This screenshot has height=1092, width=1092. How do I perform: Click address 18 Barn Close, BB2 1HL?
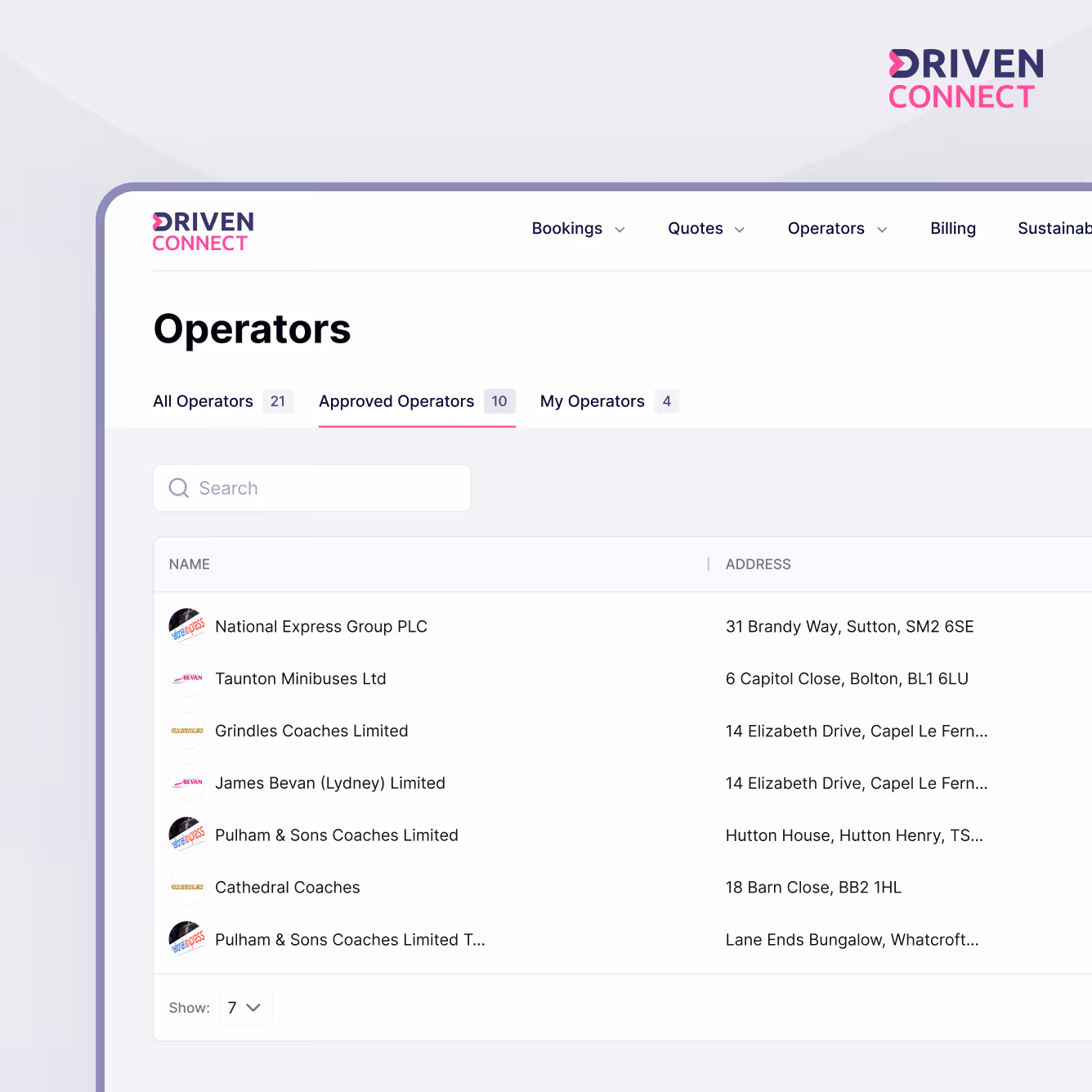pos(813,888)
